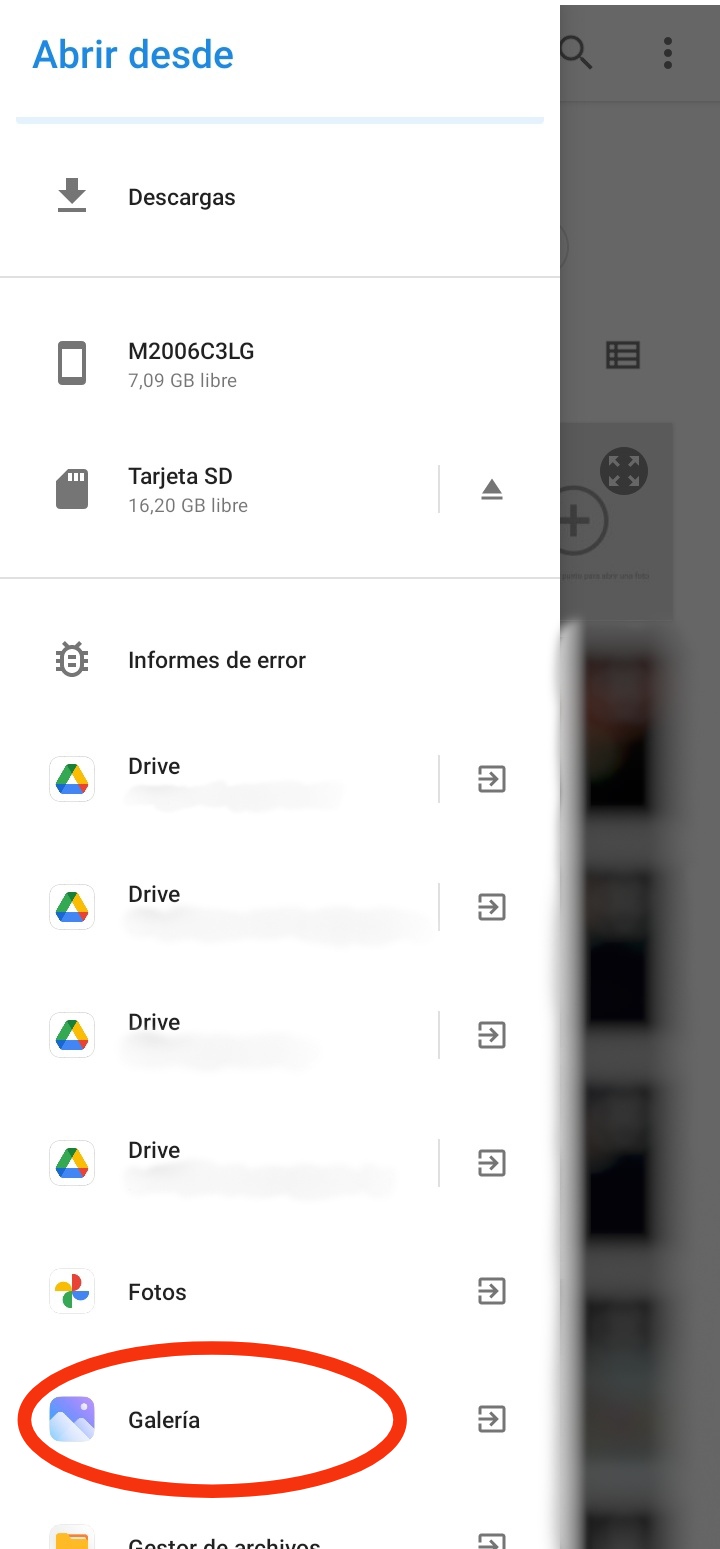This screenshot has width=720, height=1549.
Task: Click the Fotos open-in-app arrow
Action: [x=492, y=1291]
